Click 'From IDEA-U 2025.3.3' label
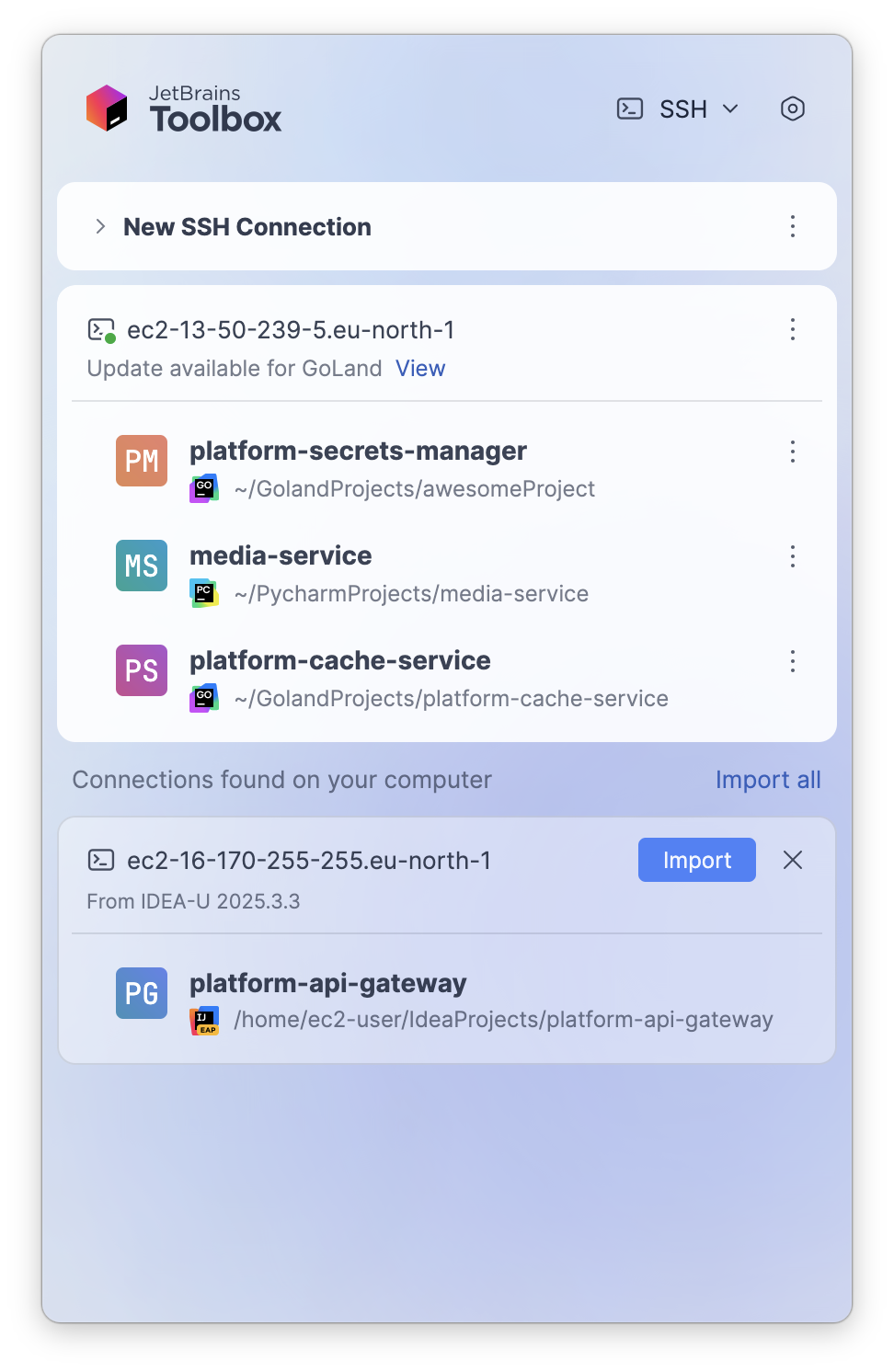Image resolution: width=894 pixels, height=1372 pixels. [193, 901]
